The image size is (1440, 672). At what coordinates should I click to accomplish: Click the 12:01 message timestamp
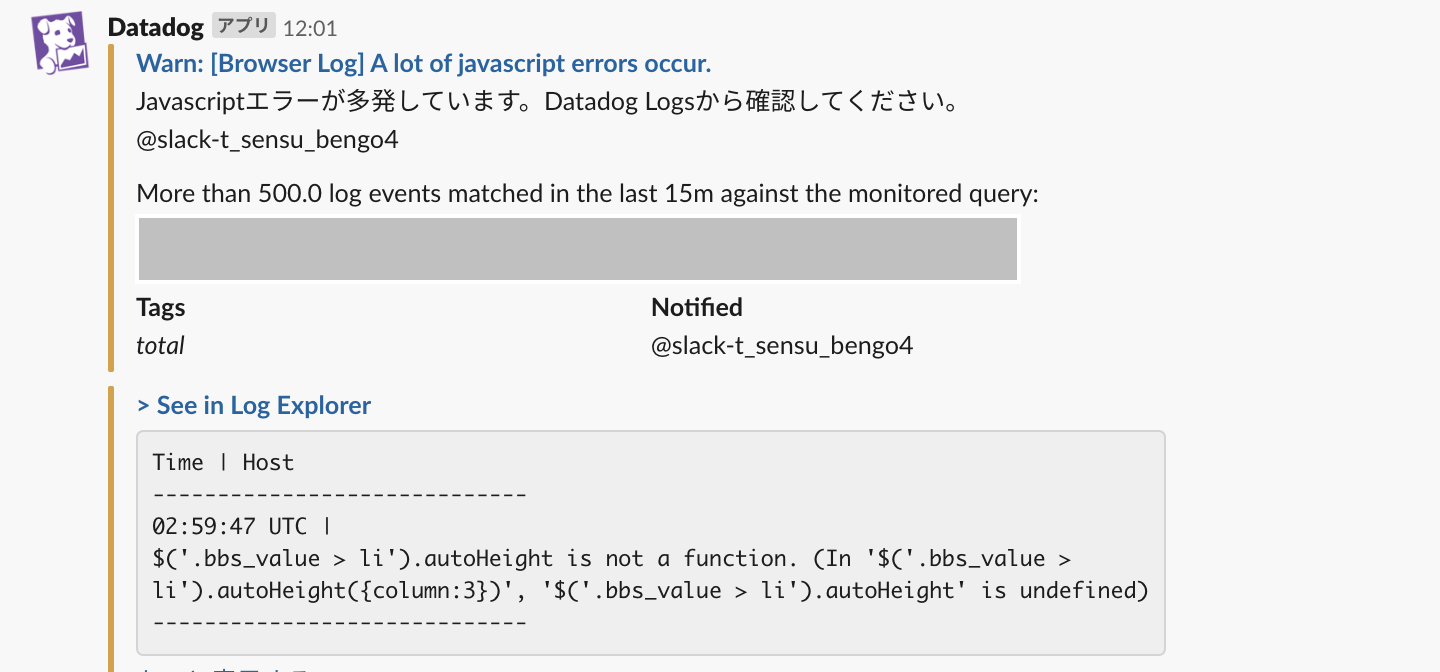coord(310,28)
